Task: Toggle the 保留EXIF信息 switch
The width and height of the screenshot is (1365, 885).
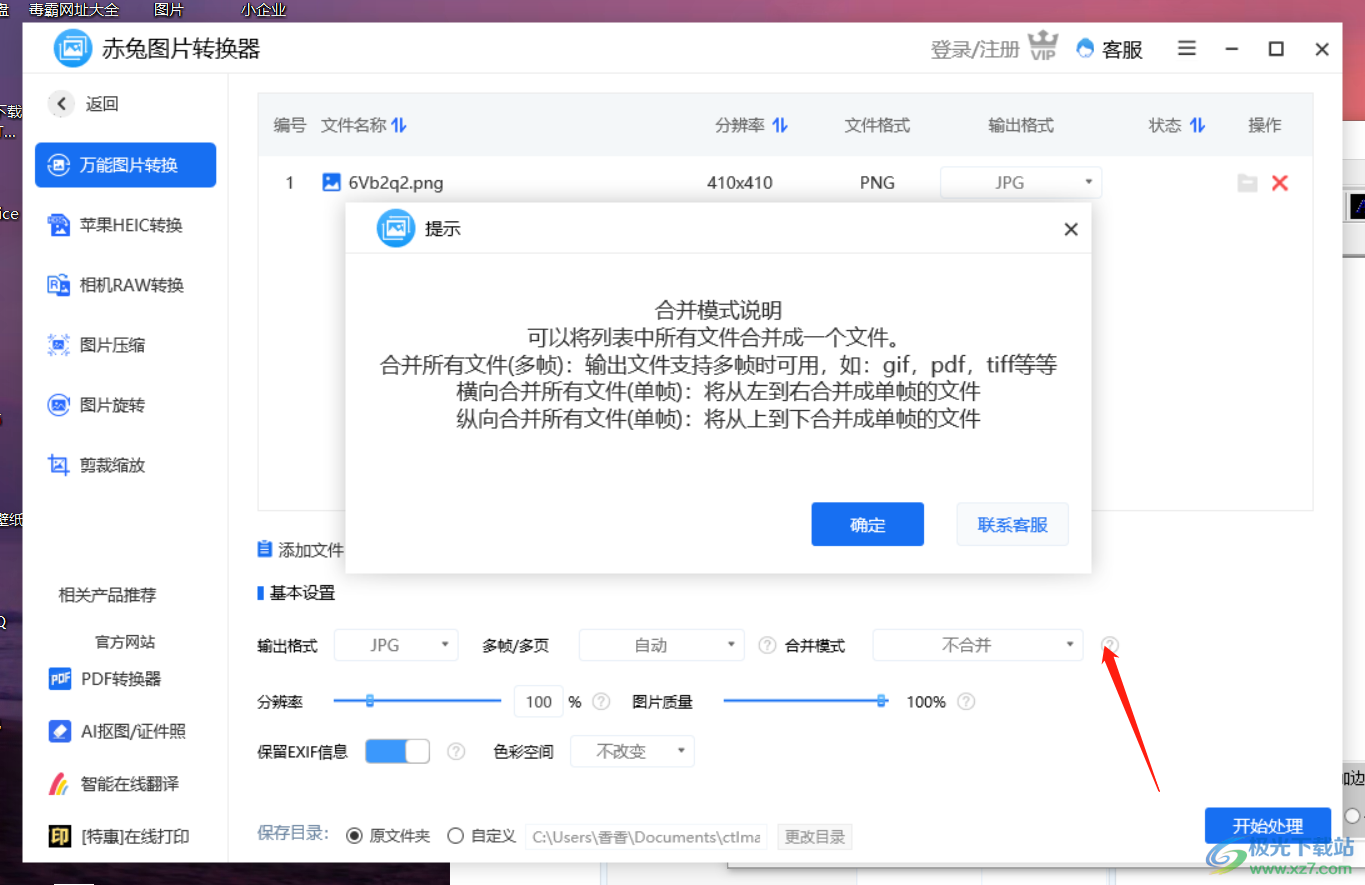Action: pyautogui.click(x=397, y=751)
